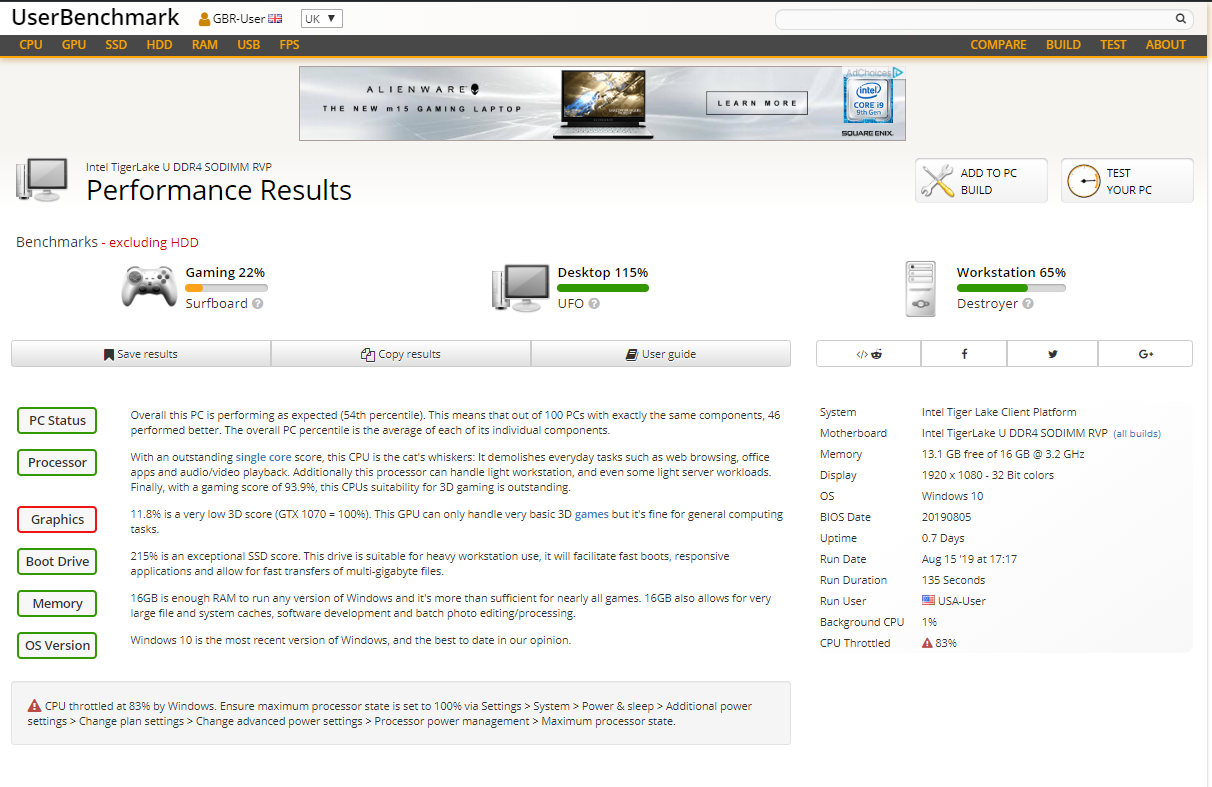Go to the COMPARE page
Viewport: 1212px width, 787px height.
(x=998, y=45)
